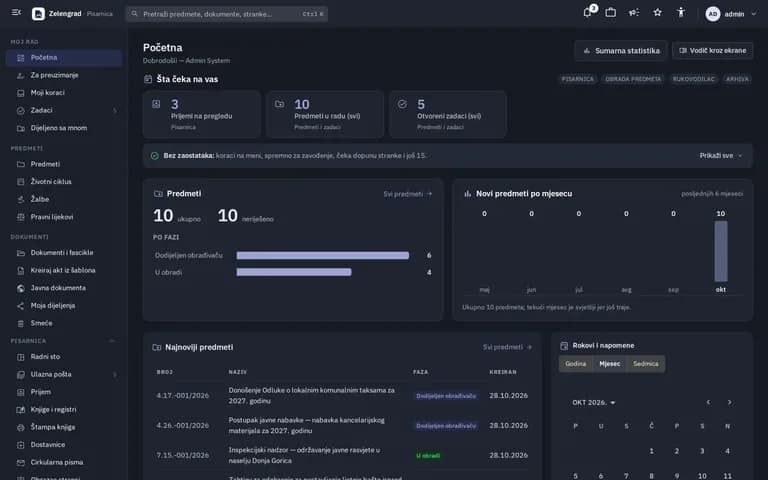This screenshot has height=480, width=768.
Task: Open Smeće trash item
Action: coord(64,323)
